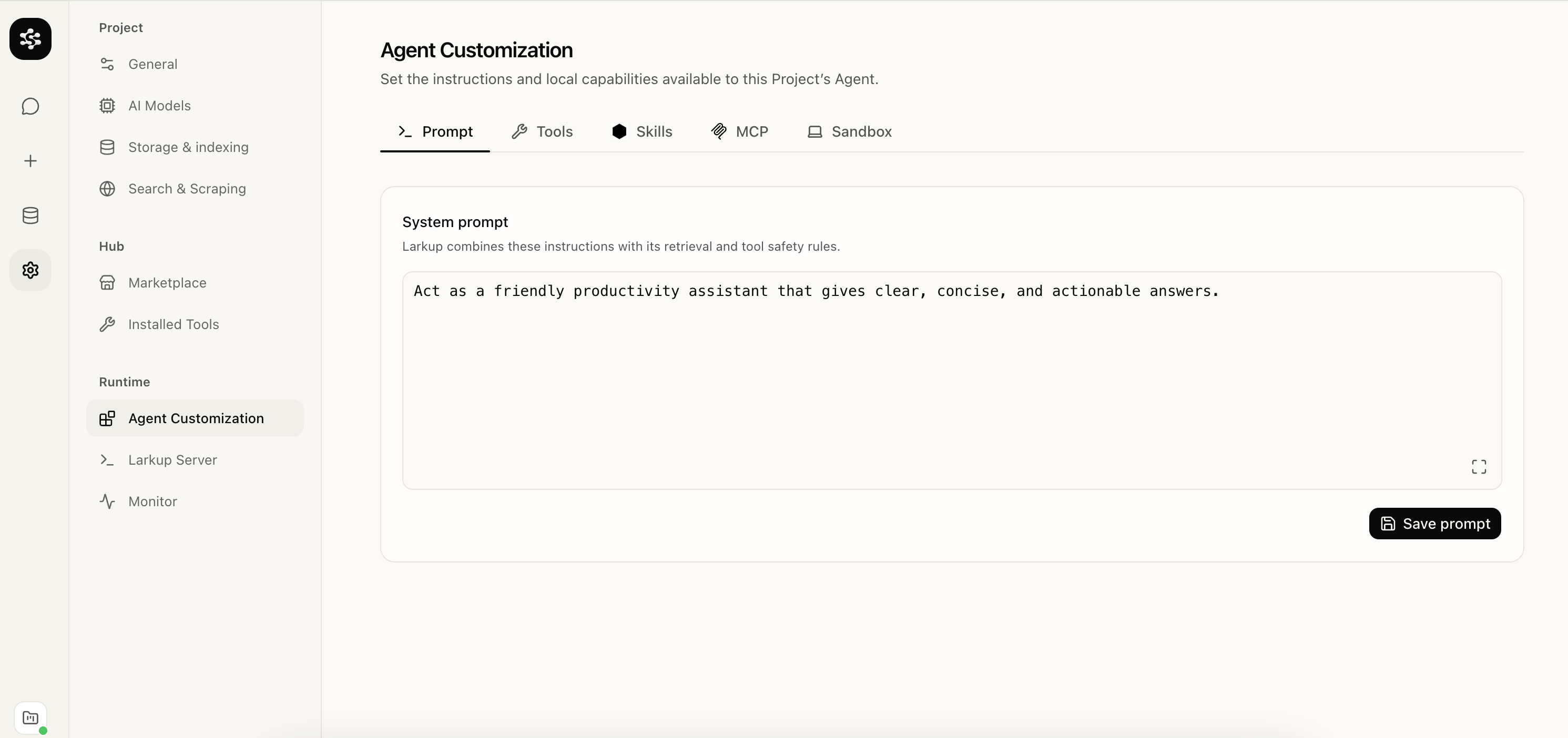This screenshot has height=738, width=1568.
Task: Click the globe icon beside Search & Scraping
Action: (x=107, y=189)
